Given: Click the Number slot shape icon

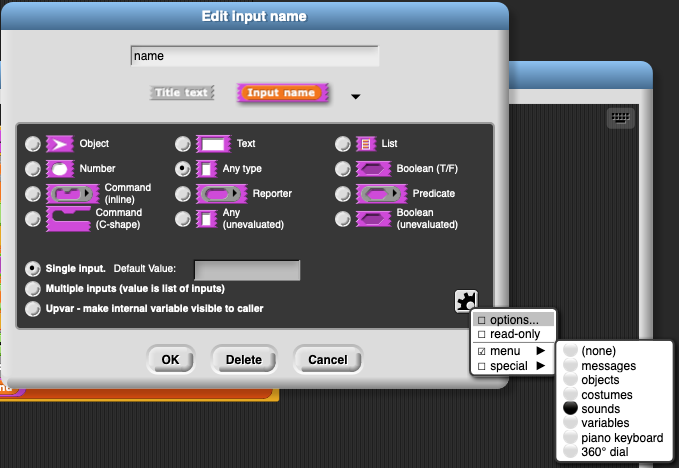Looking at the screenshot, I should (60, 169).
